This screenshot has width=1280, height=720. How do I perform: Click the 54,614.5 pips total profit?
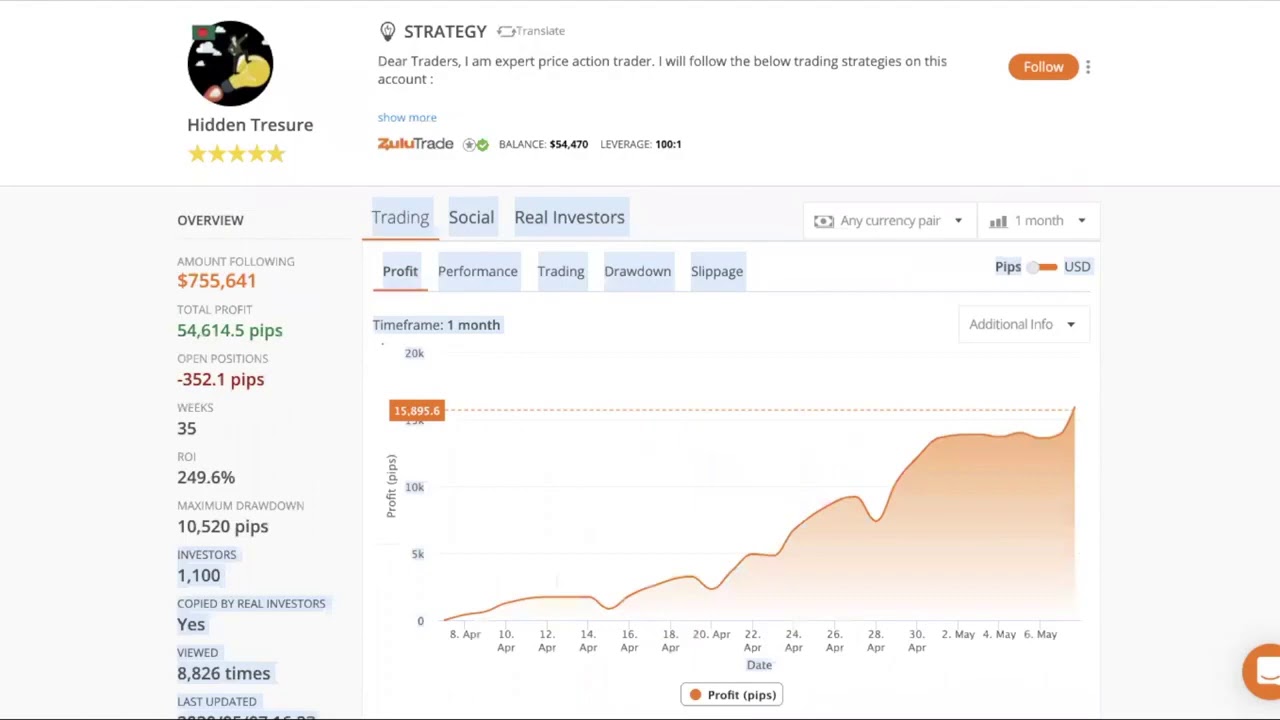pyautogui.click(x=230, y=330)
